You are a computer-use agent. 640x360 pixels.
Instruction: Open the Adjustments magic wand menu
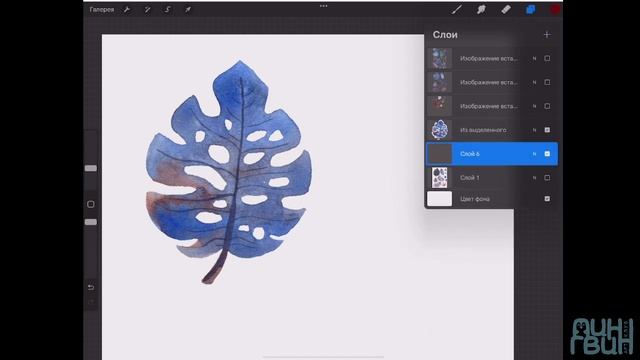click(147, 9)
